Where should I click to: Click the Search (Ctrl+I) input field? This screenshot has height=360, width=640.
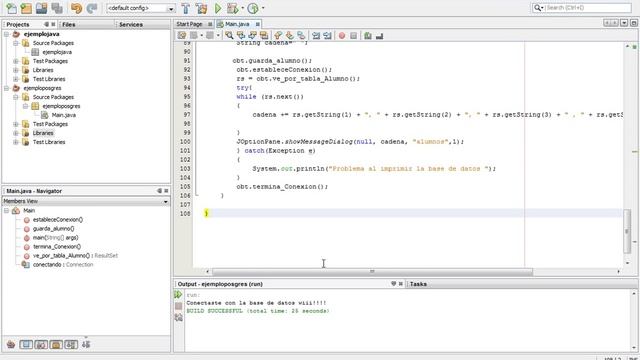(588, 8)
